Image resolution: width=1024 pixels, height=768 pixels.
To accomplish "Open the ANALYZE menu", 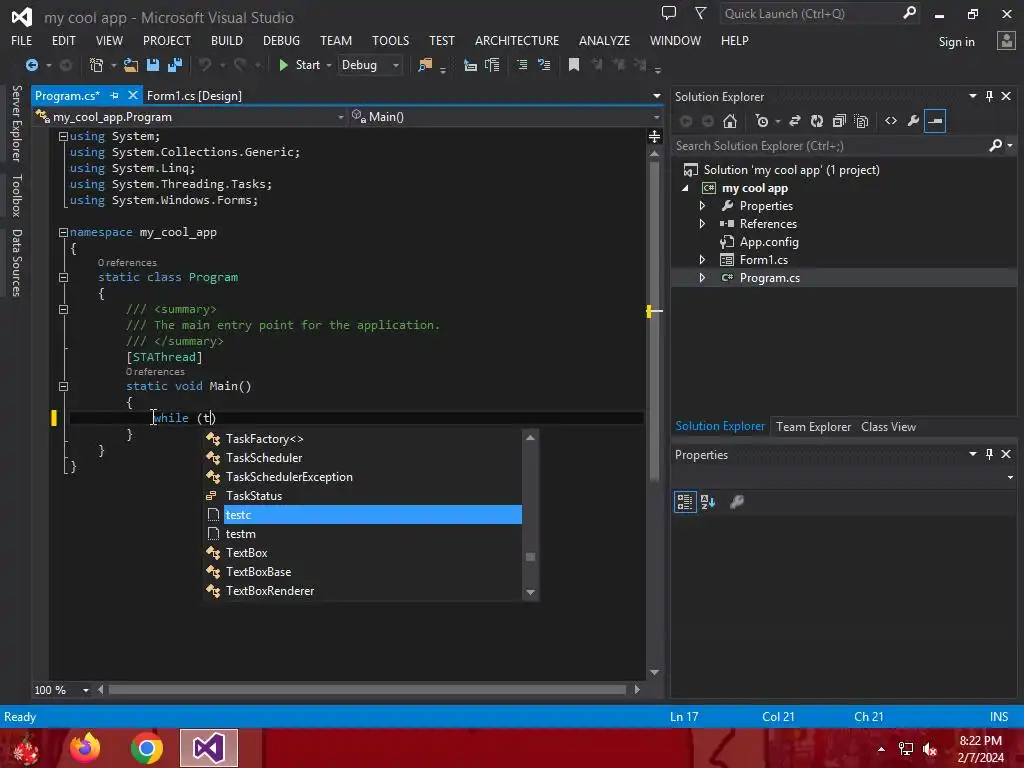I will tap(604, 40).
